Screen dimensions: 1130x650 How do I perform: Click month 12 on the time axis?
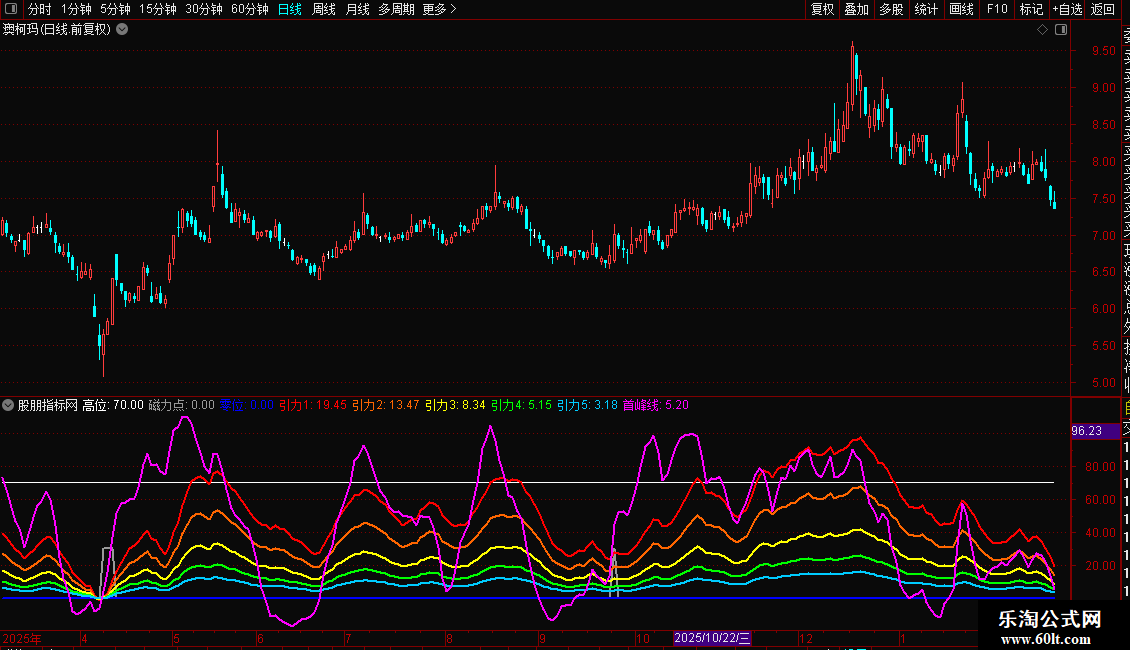(x=806, y=638)
